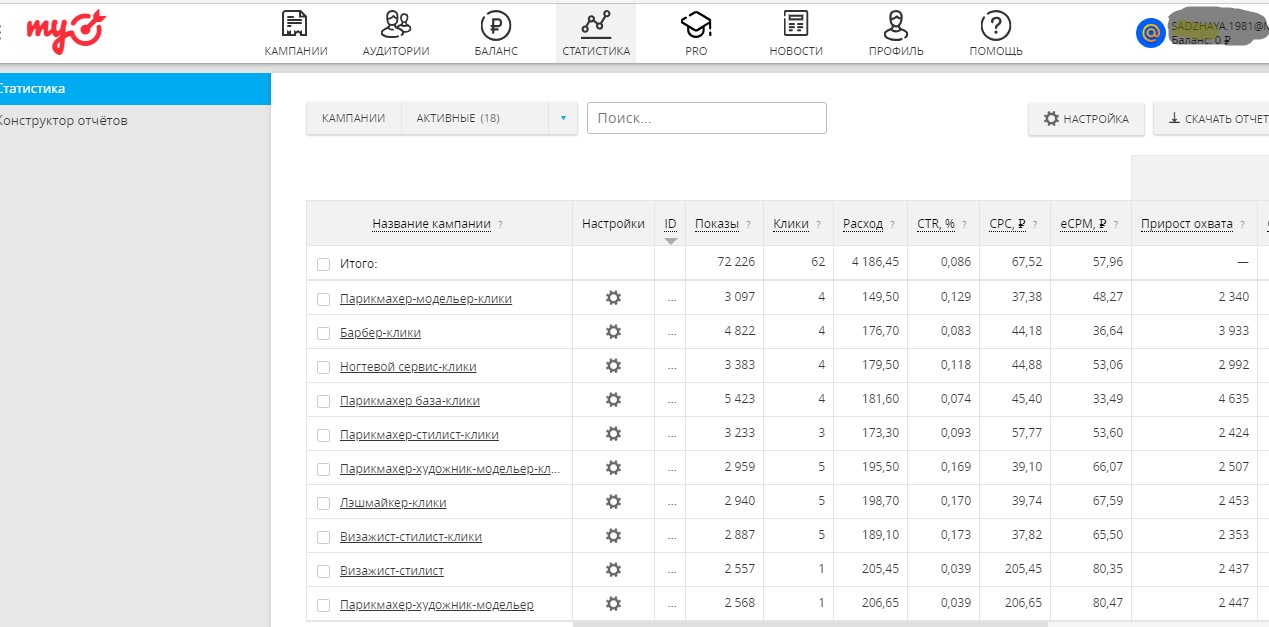Image resolution: width=1269 pixels, height=627 pixels.
Task: Sort by ID column arrow
Action: [670, 241]
